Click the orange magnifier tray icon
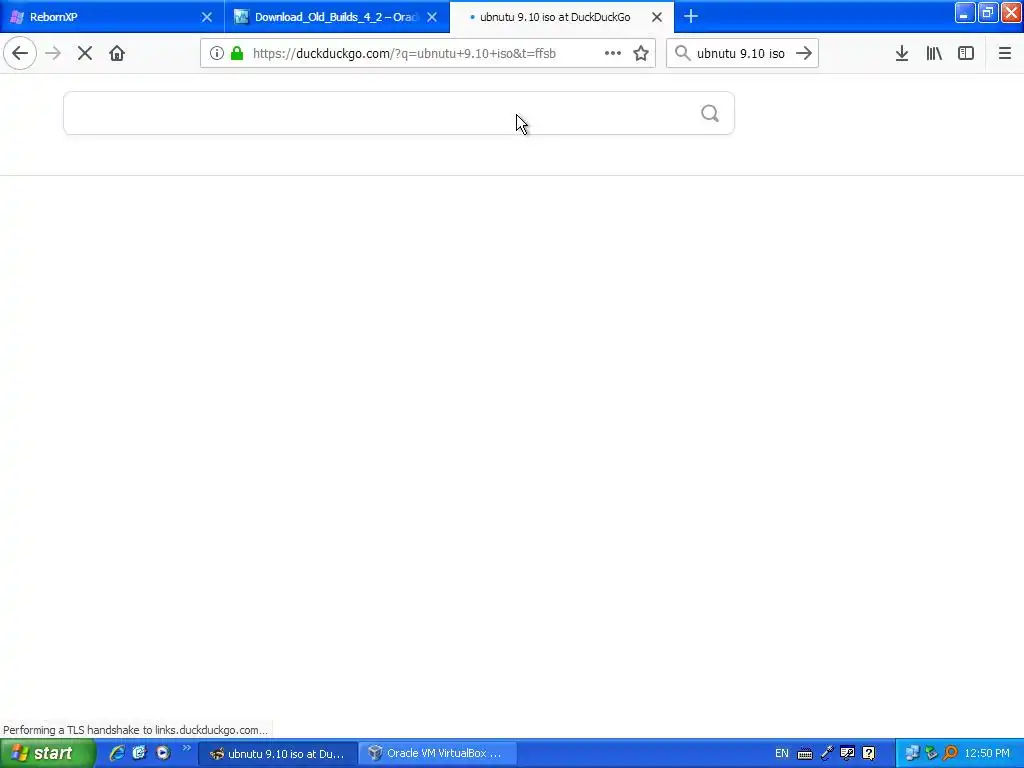 click(950, 753)
